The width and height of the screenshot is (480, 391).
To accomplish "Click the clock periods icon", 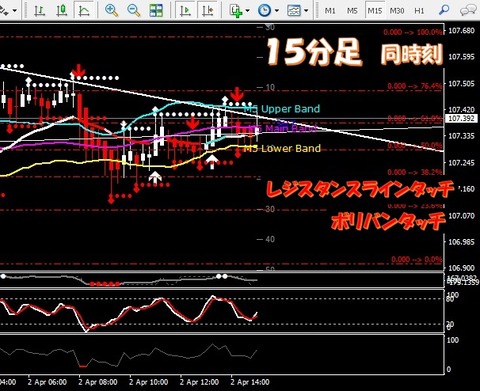I will point(264,11).
